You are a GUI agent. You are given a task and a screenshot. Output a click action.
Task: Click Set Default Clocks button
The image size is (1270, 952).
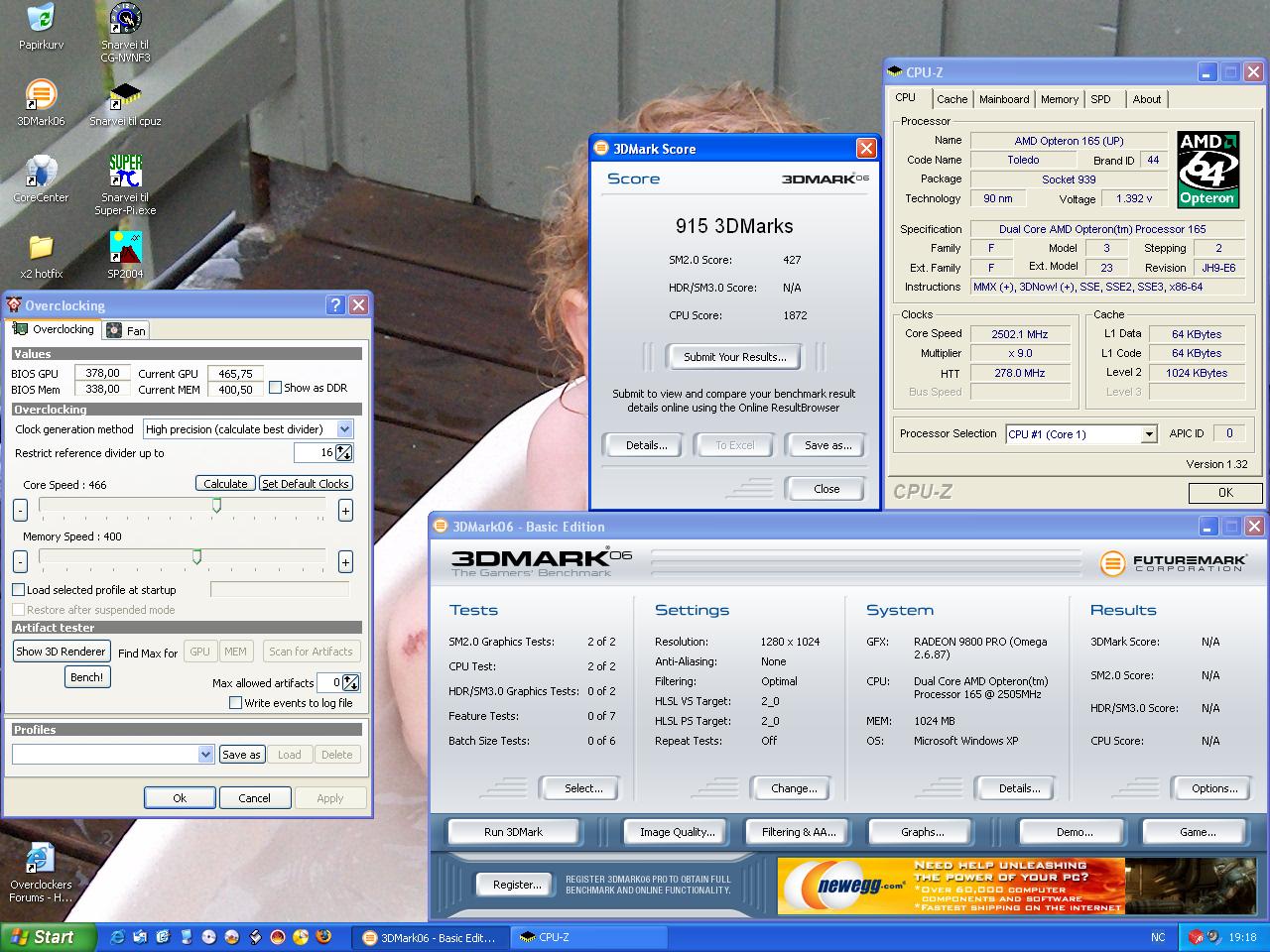306,484
